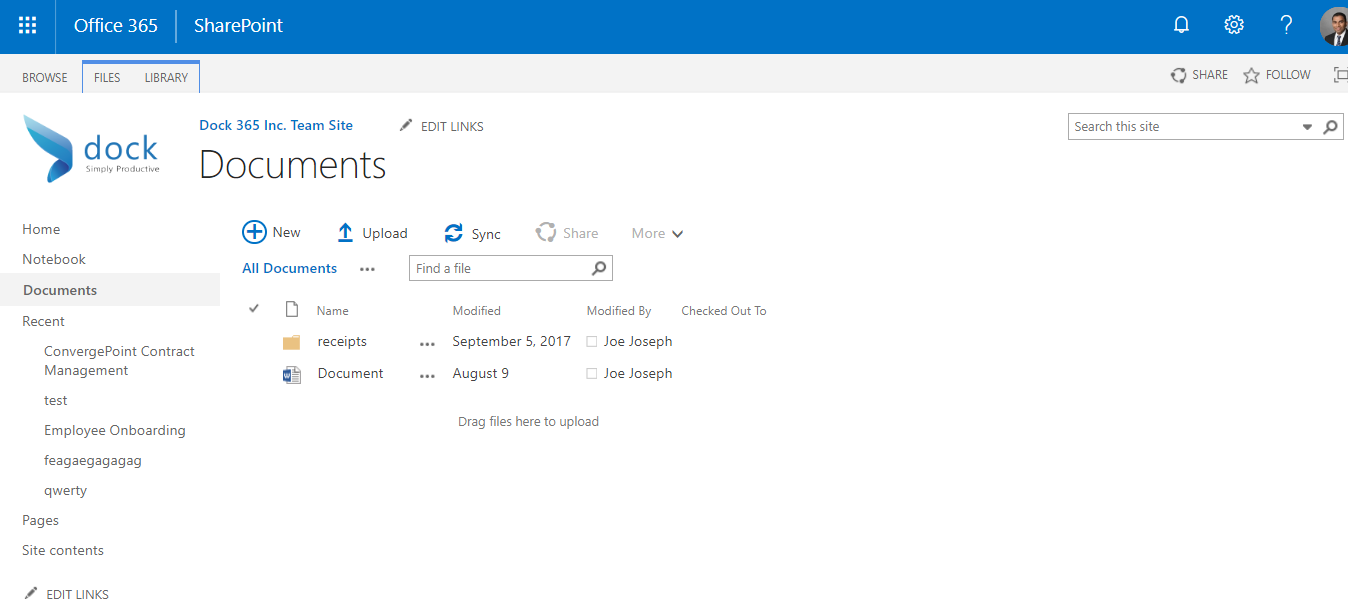Click the SHARE site icon

(1179, 75)
